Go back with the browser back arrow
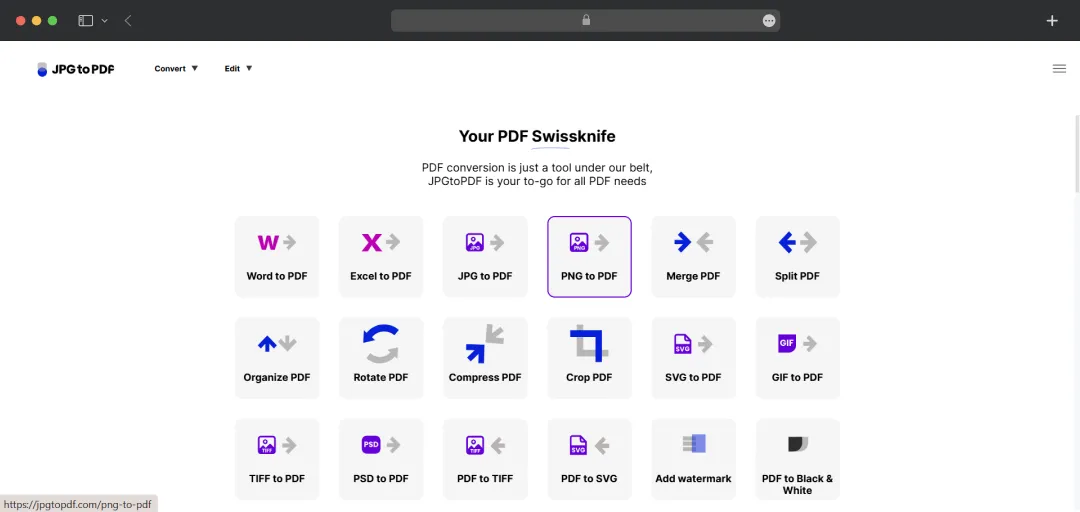1080x512 pixels. tap(128, 21)
